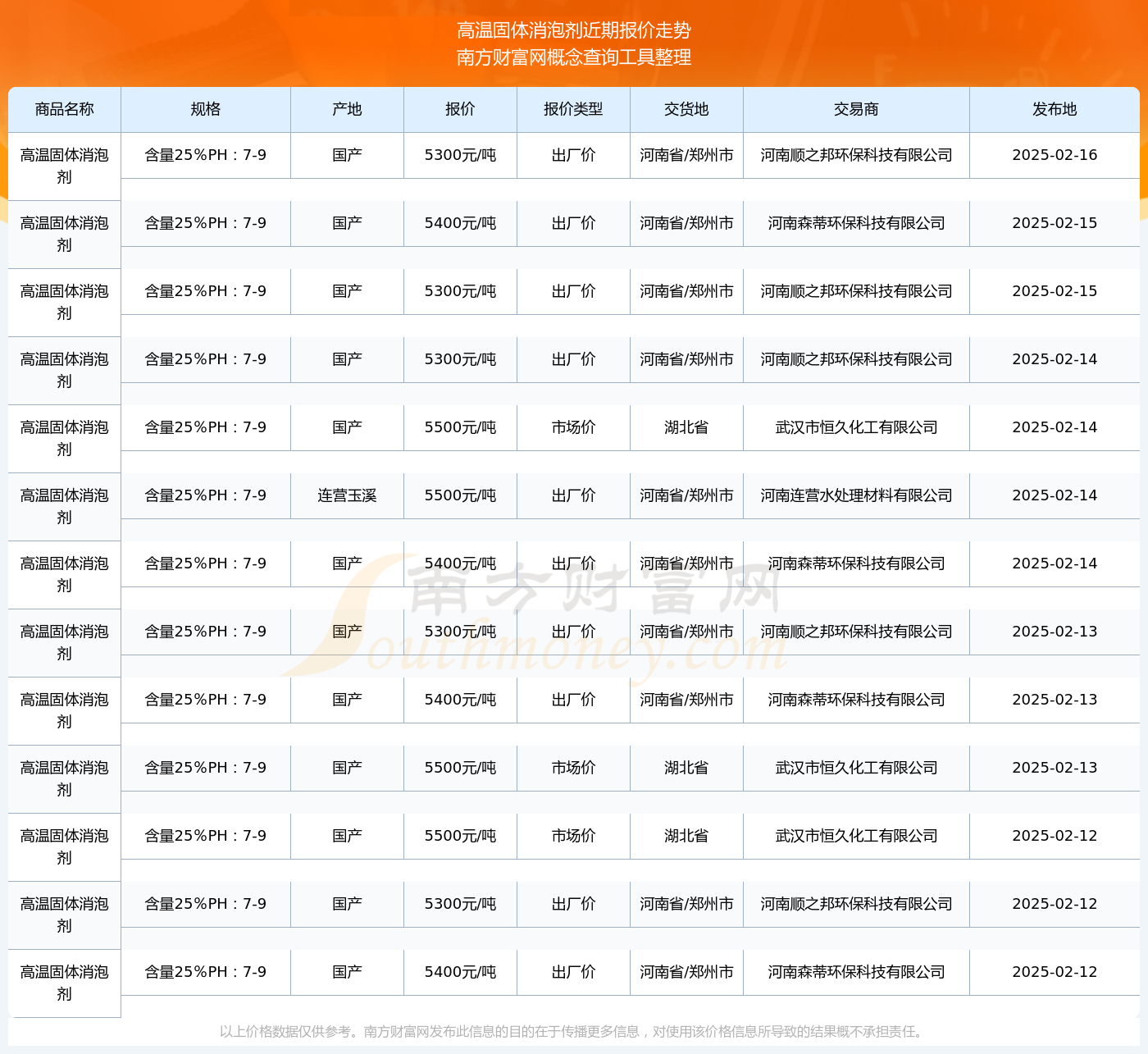Click 湖北省 in the 2025-02-14 row
1148x1054 pixels.
coord(686,427)
